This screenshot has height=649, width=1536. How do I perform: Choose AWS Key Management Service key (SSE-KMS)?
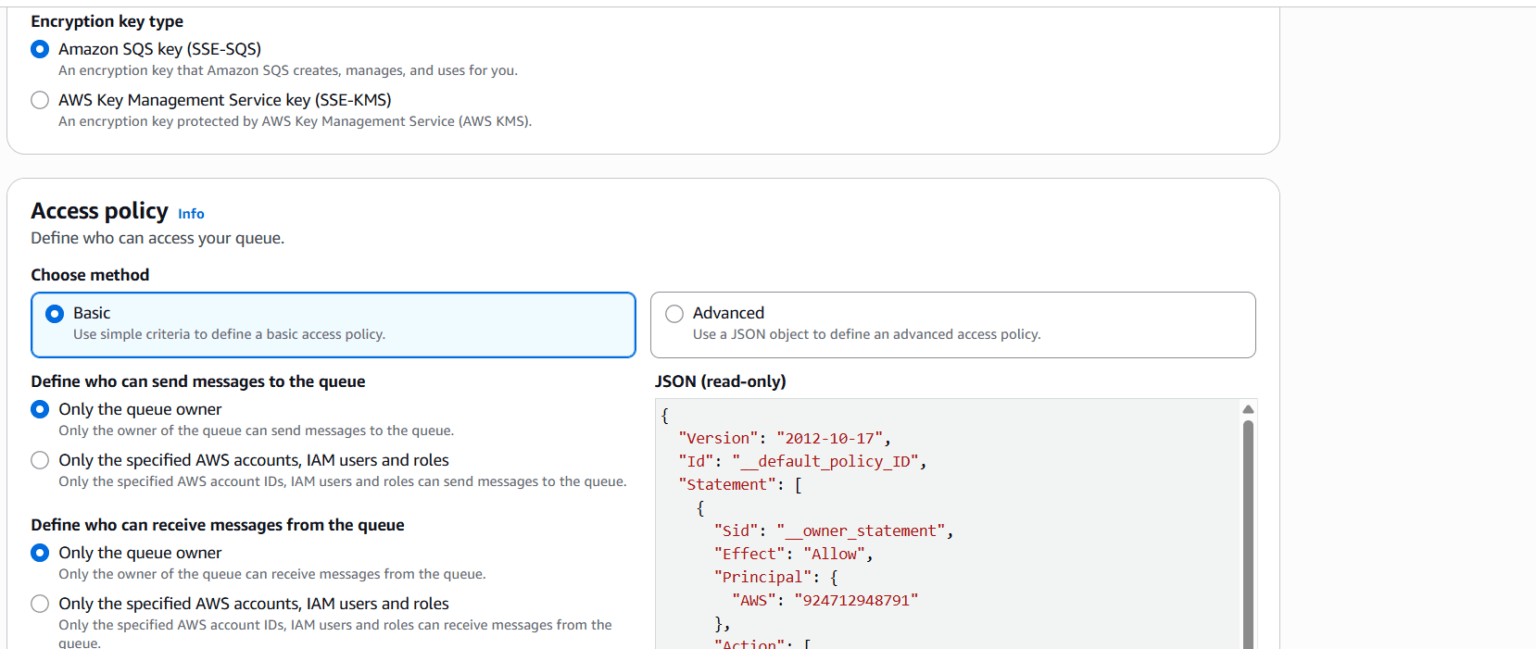tap(39, 100)
